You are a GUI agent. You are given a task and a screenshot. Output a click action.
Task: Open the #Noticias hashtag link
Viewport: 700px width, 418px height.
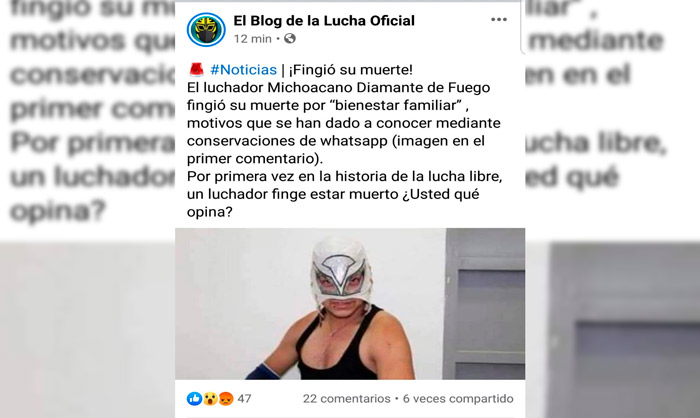(243, 70)
